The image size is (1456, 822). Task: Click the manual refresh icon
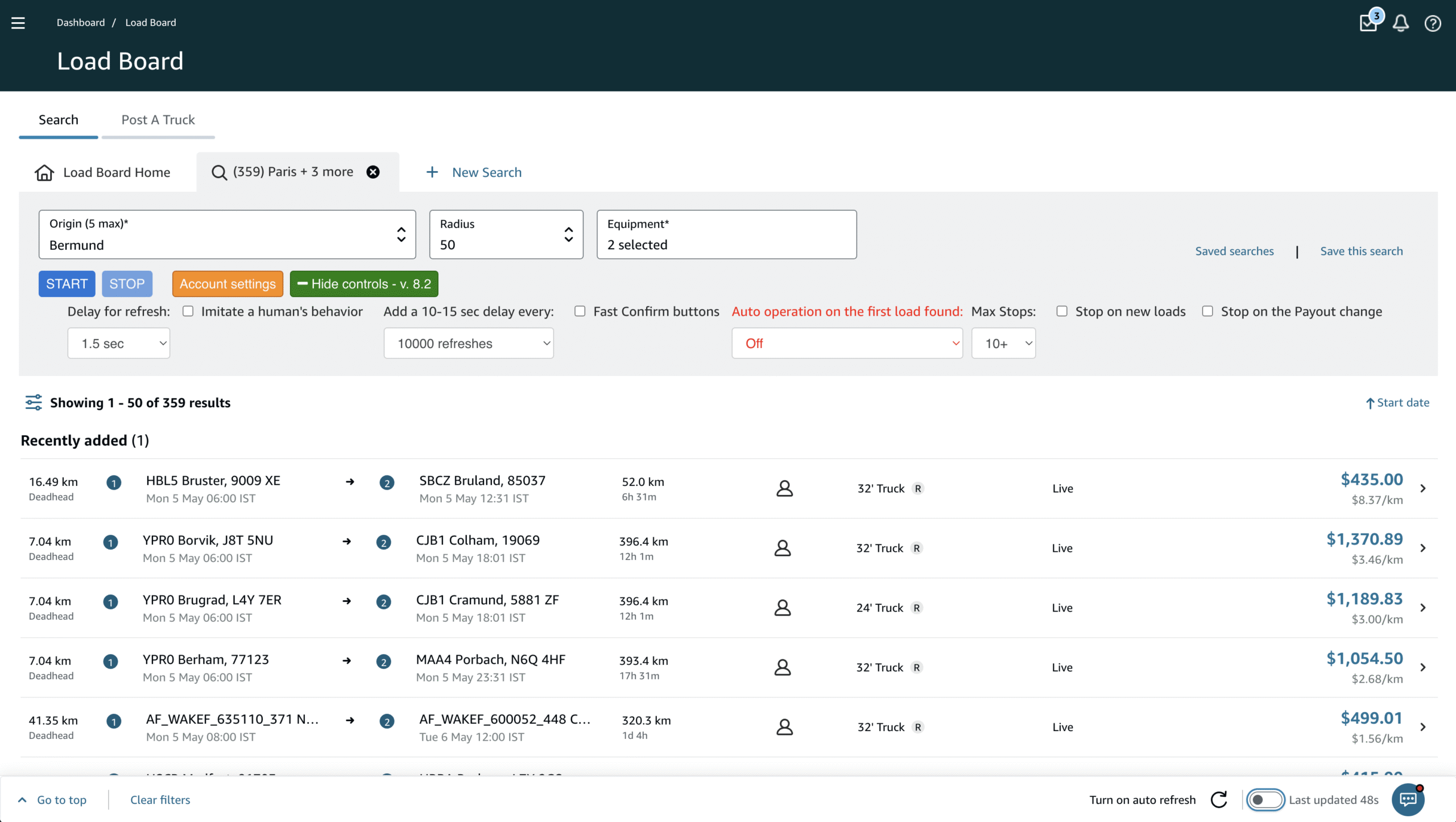(x=1219, y=799)
